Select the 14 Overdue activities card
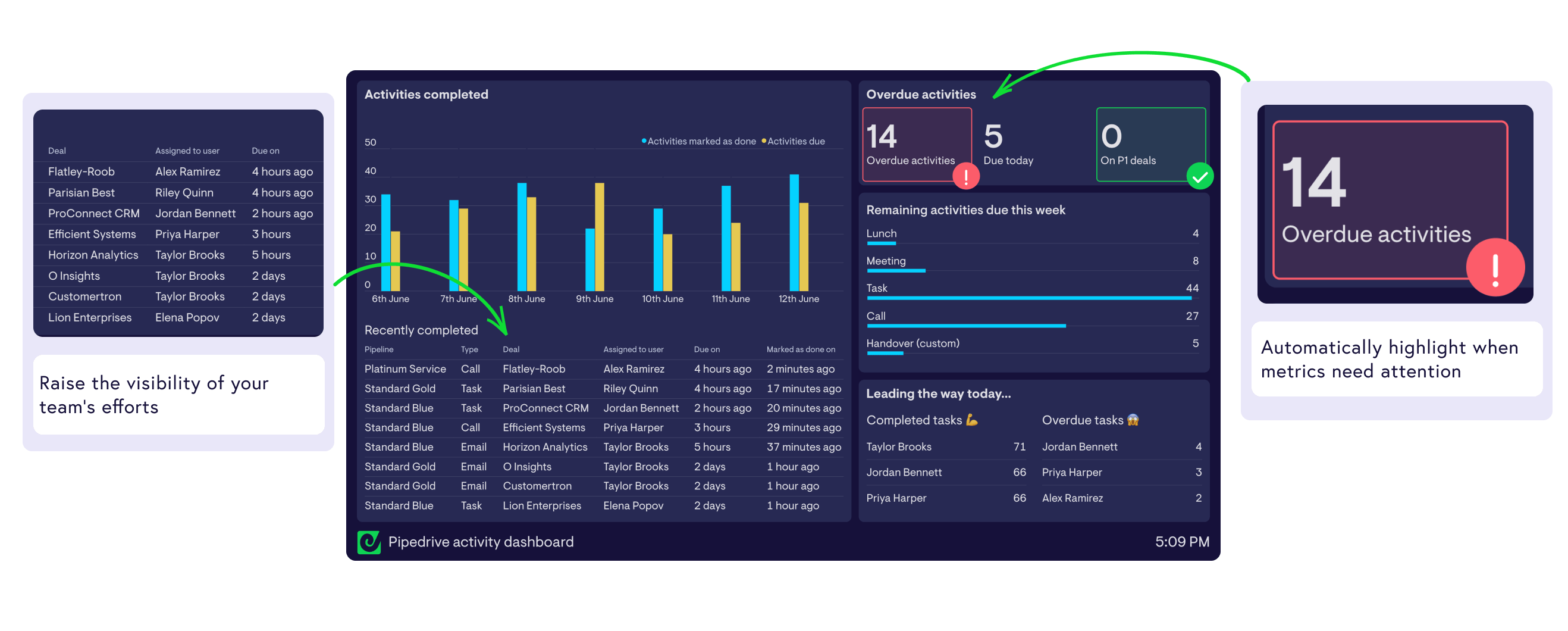The height and width of the screenshot is (631, 1568). point(917,145)
